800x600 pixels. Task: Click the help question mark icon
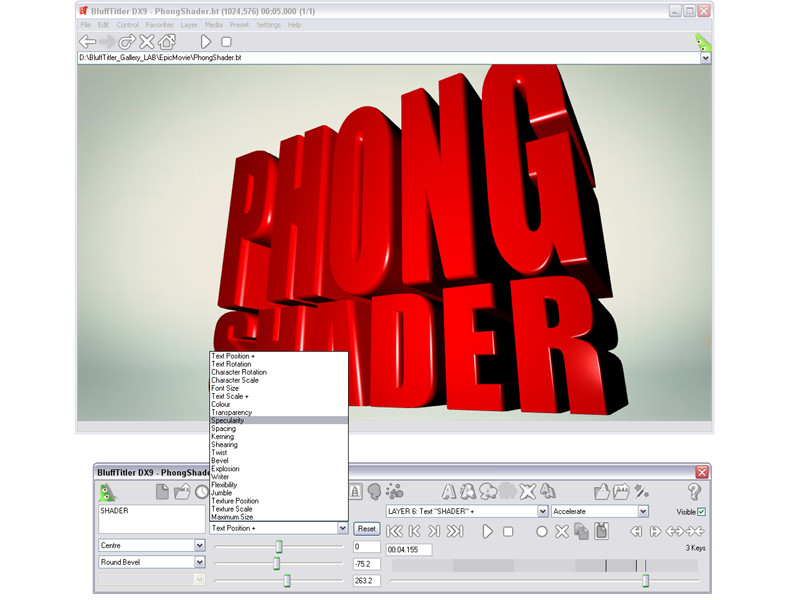(694, 492)
